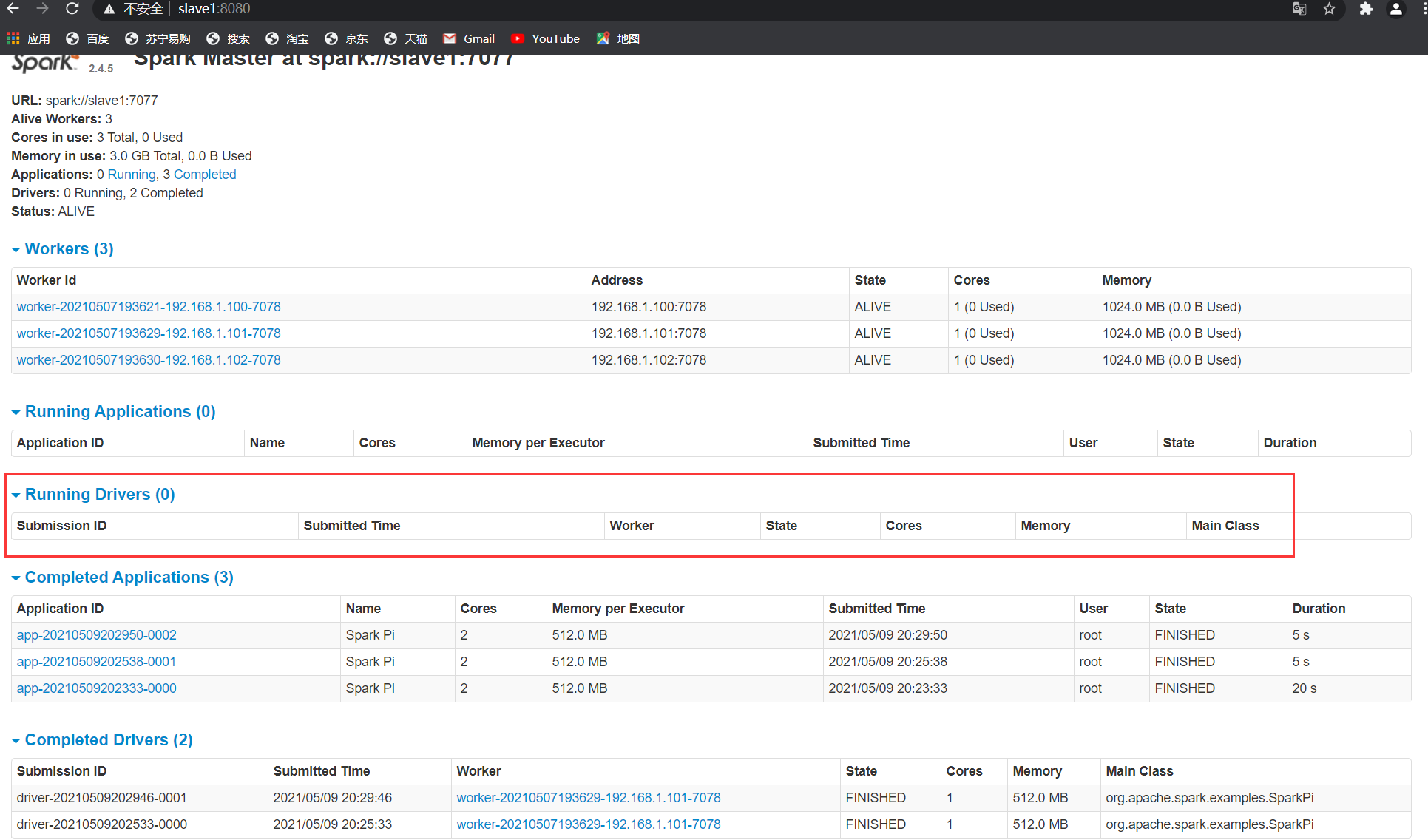Reload the Spark Master page

tap(72, 9)
